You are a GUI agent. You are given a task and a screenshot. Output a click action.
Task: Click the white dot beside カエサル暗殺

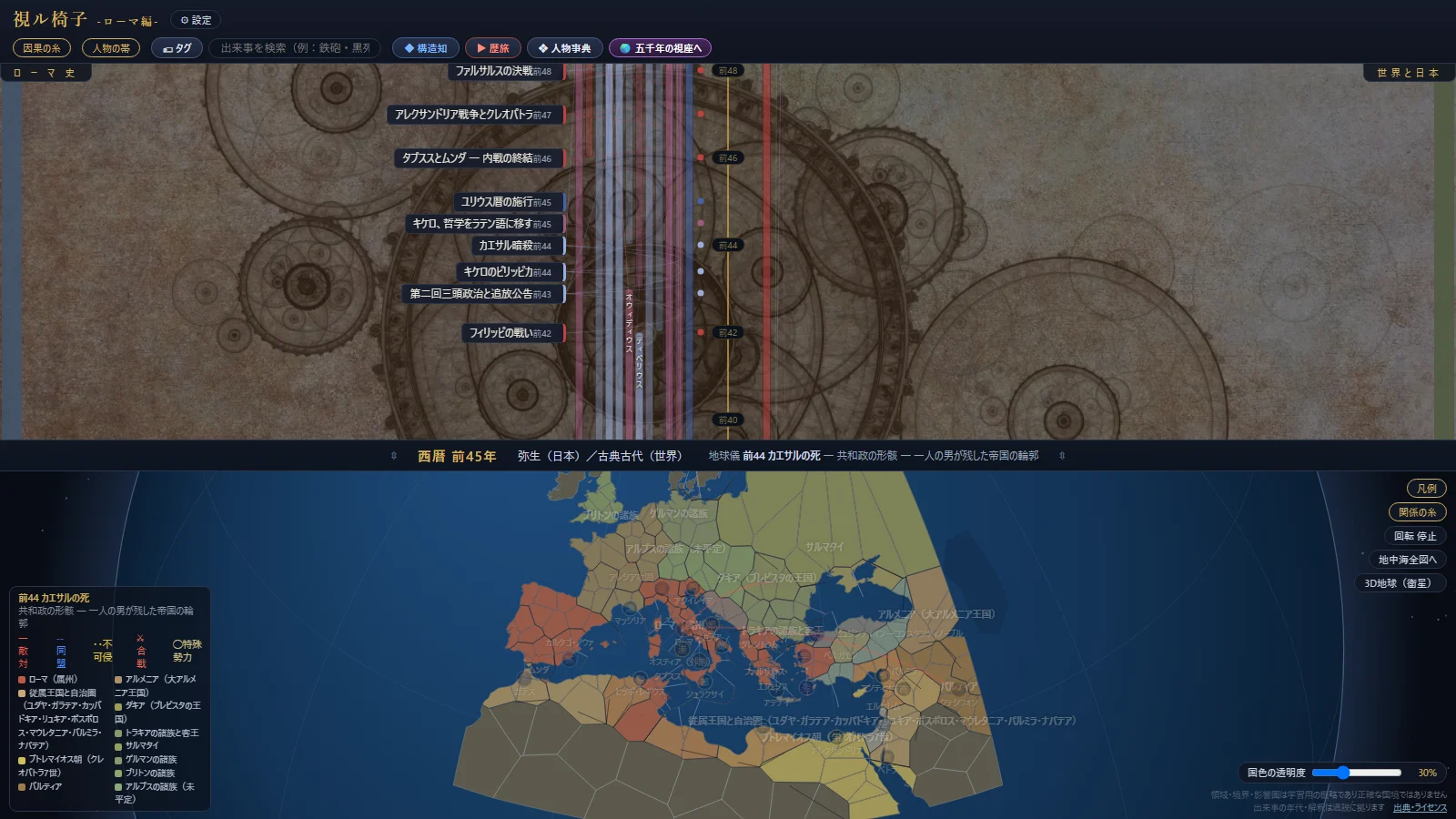tap(701, 245)
